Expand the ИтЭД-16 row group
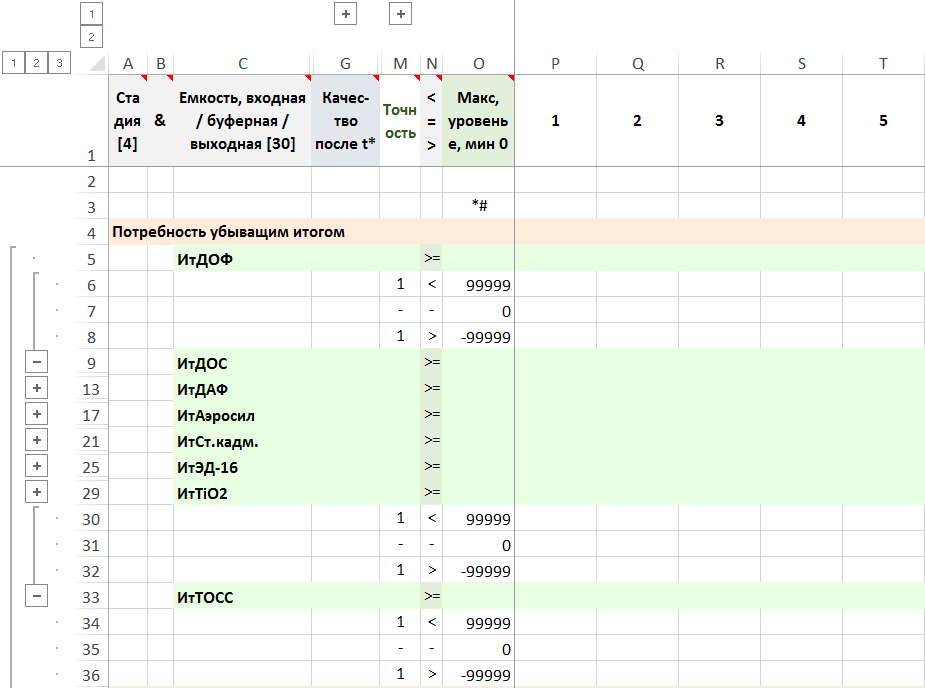Image resolution: width=925 pixels, height=688 pixels. [x=36, y=466]
